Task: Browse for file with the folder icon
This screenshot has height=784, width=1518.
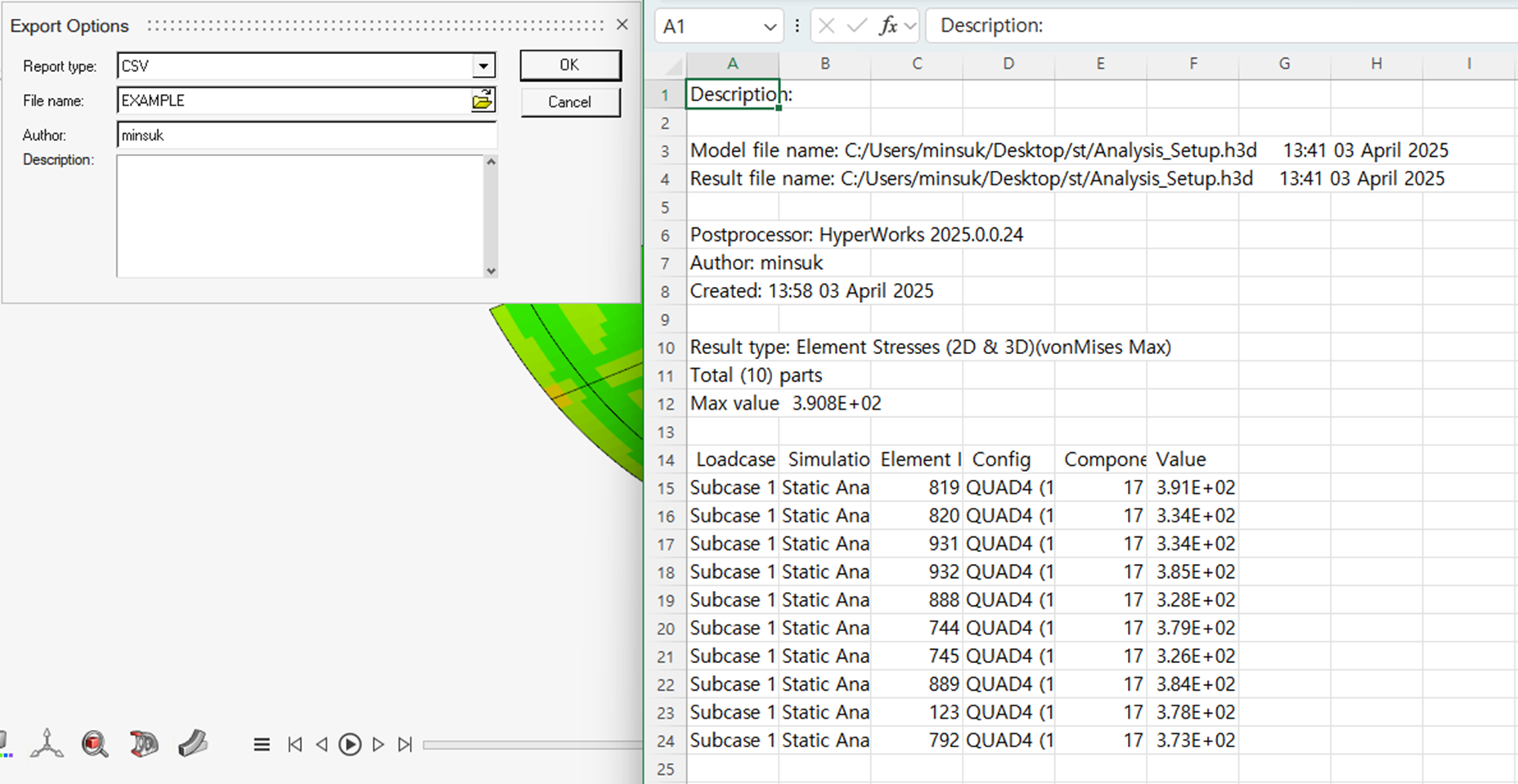Action: pos(483,101)
